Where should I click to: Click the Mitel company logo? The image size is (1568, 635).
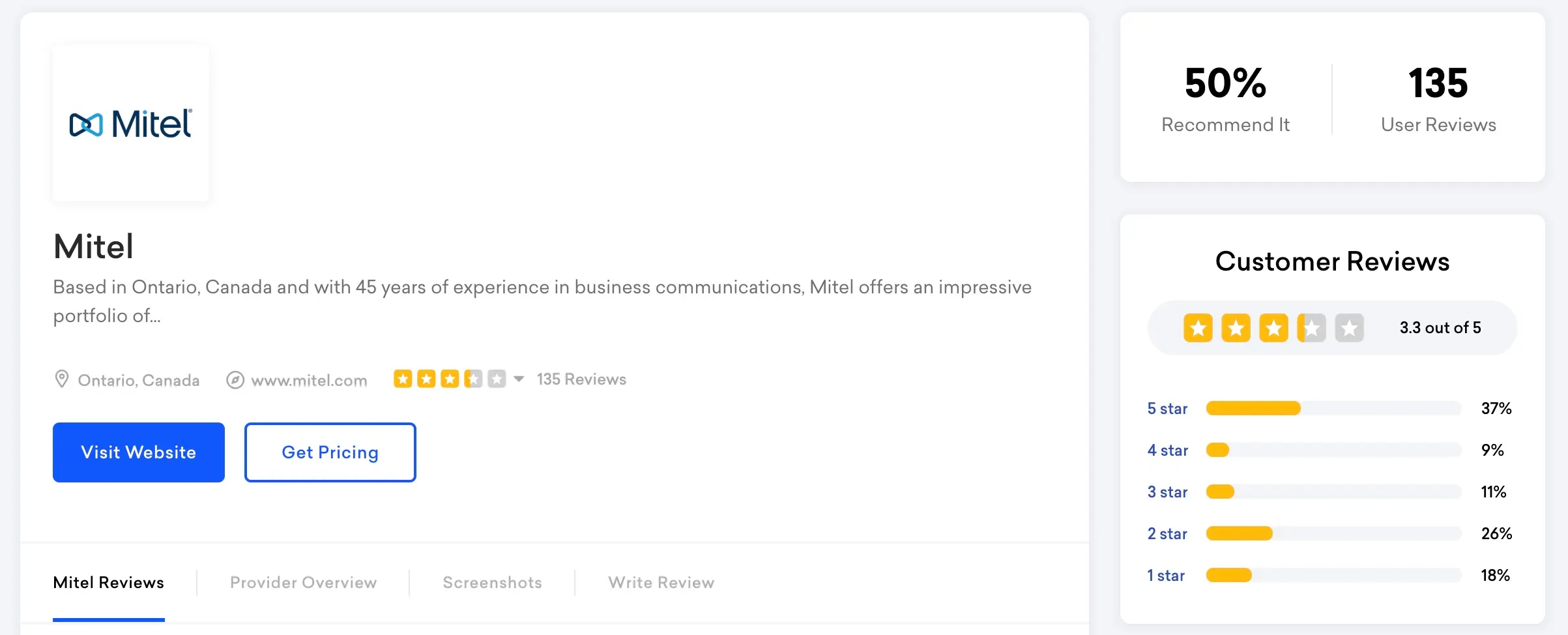tap(130, 123)
